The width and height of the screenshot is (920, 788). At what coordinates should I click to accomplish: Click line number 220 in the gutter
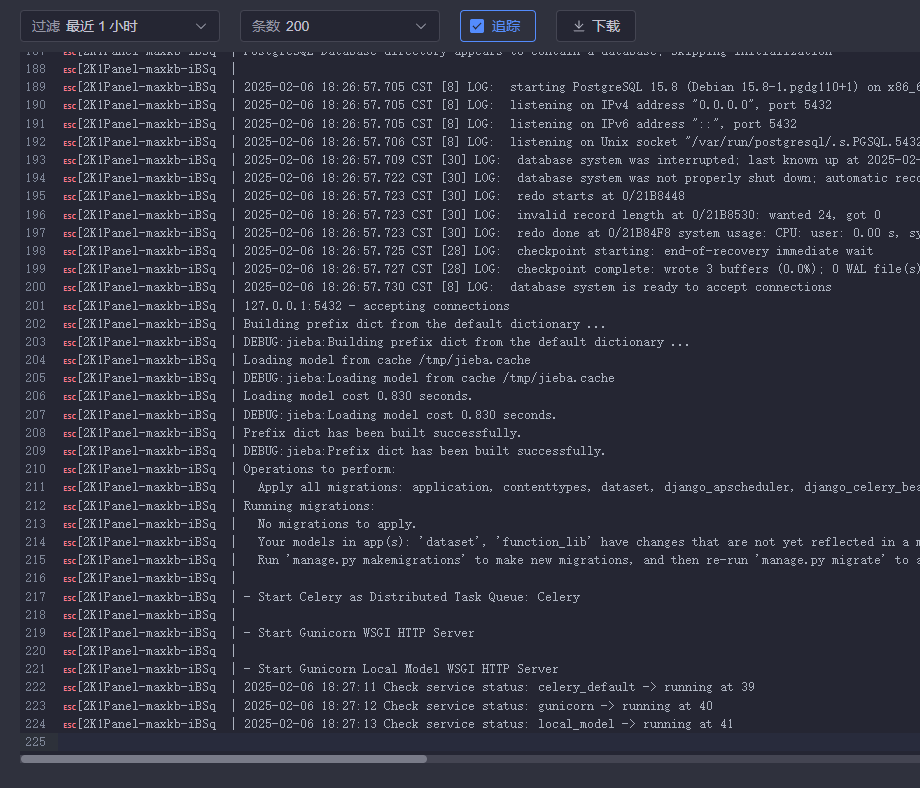35,651
